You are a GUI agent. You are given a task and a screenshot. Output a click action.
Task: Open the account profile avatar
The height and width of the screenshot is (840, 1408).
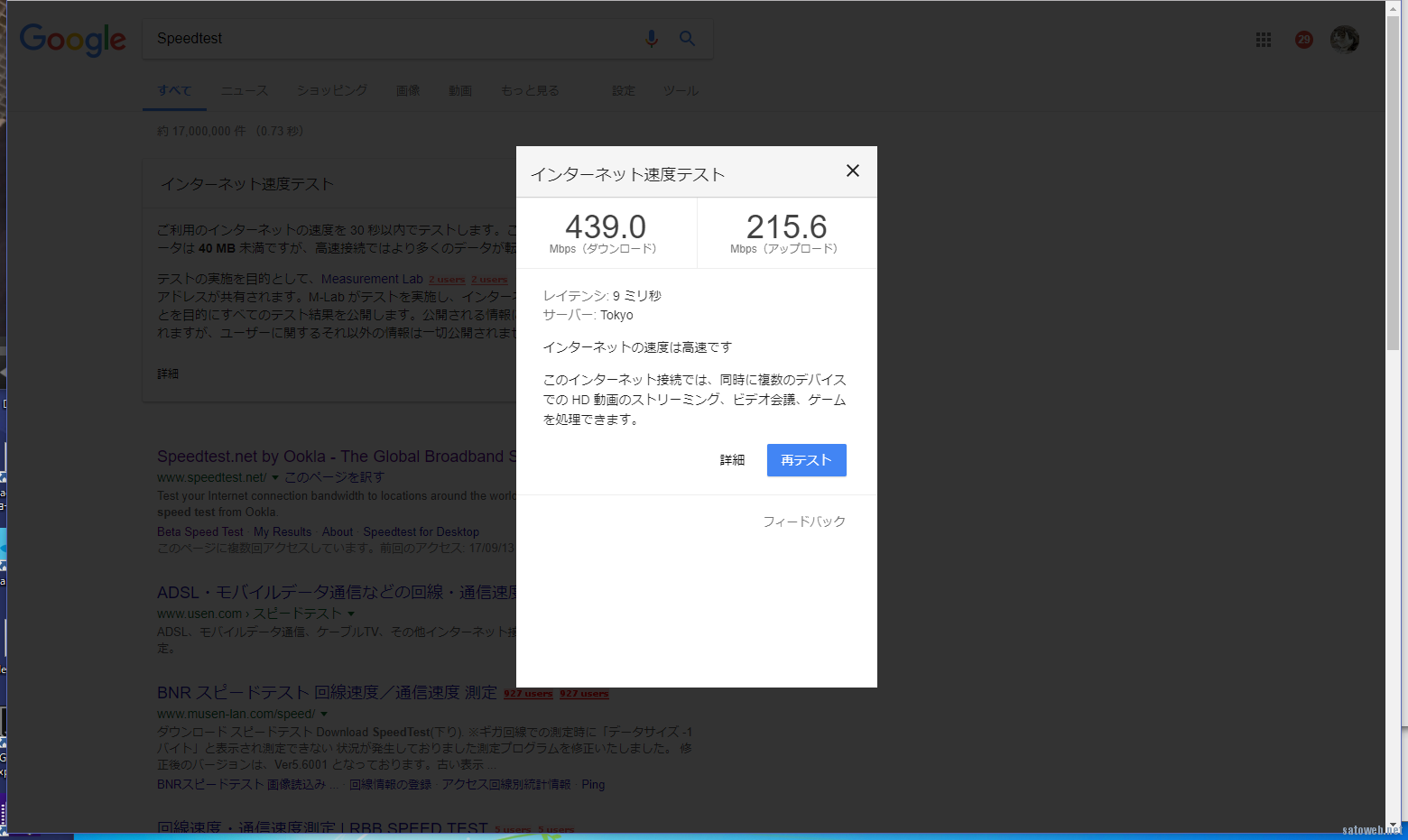[1345, 40]
